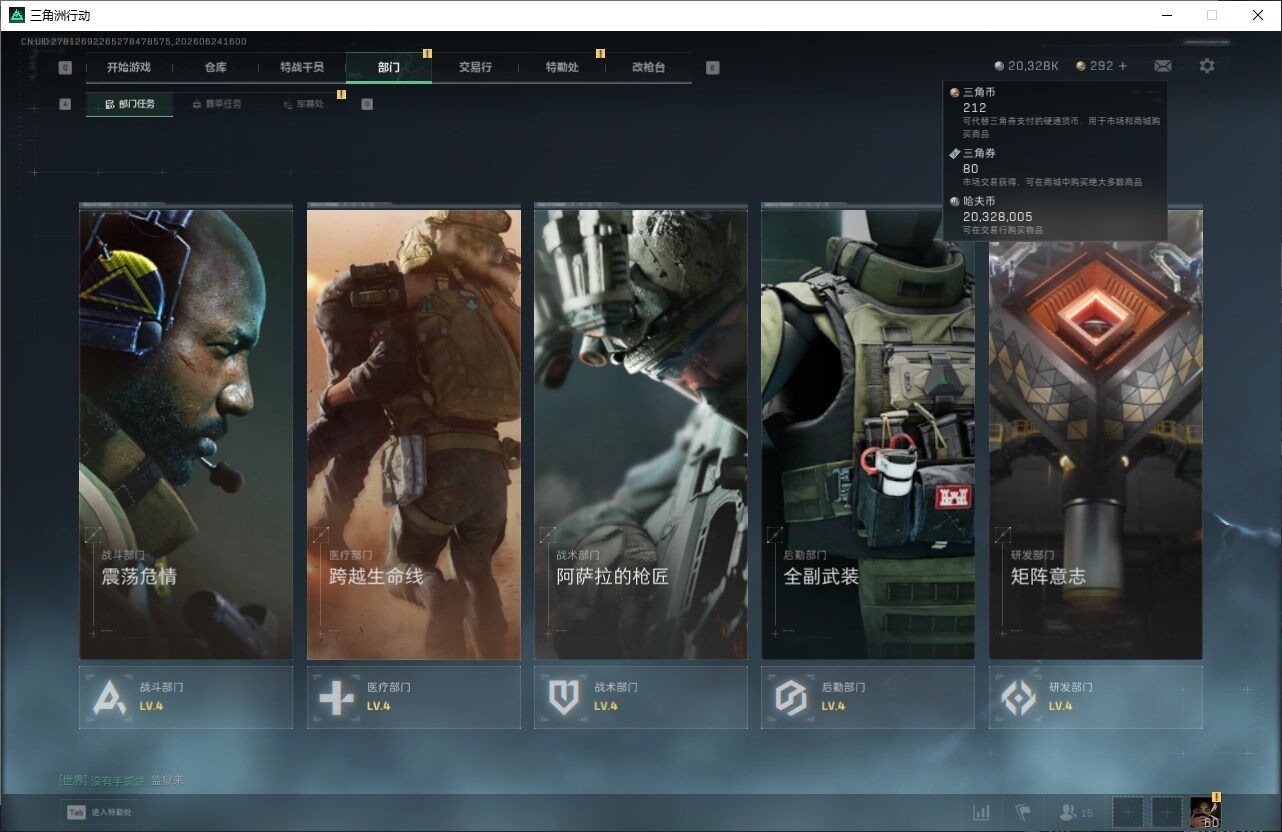Click the 三角券 heading in the tooltip
This screenshot has height=832, width=1282.
point(979,154)
